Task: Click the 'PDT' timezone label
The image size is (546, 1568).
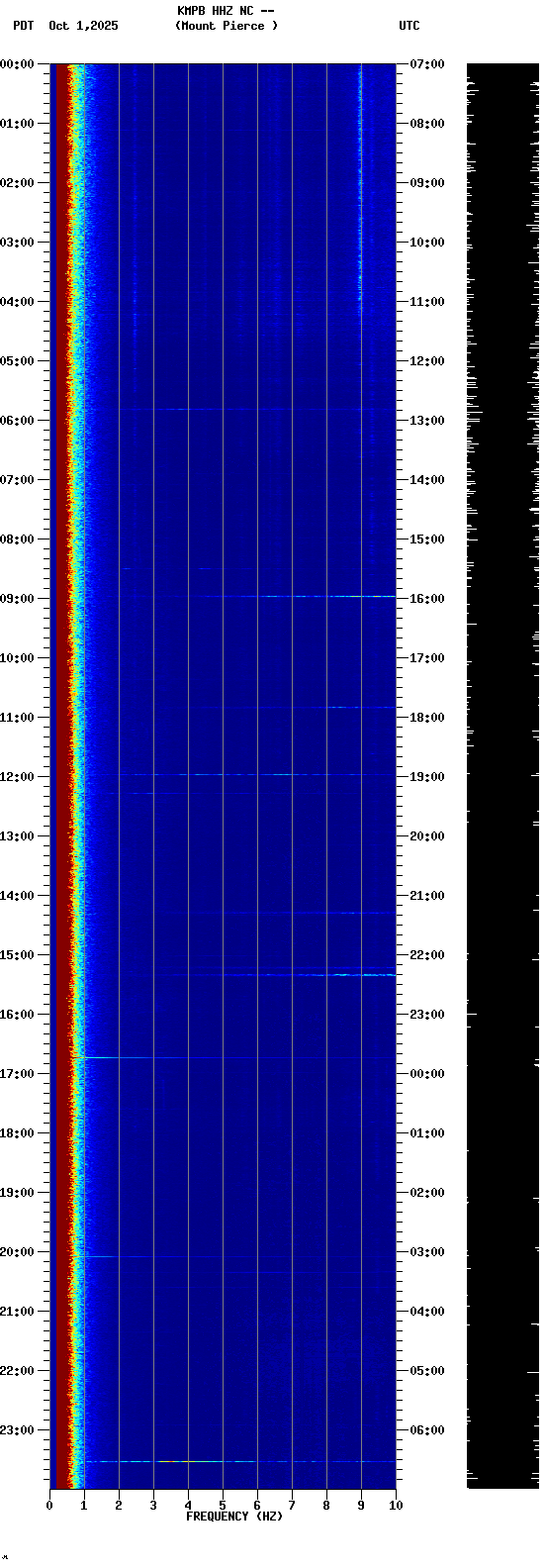Action: click(23, 26)
